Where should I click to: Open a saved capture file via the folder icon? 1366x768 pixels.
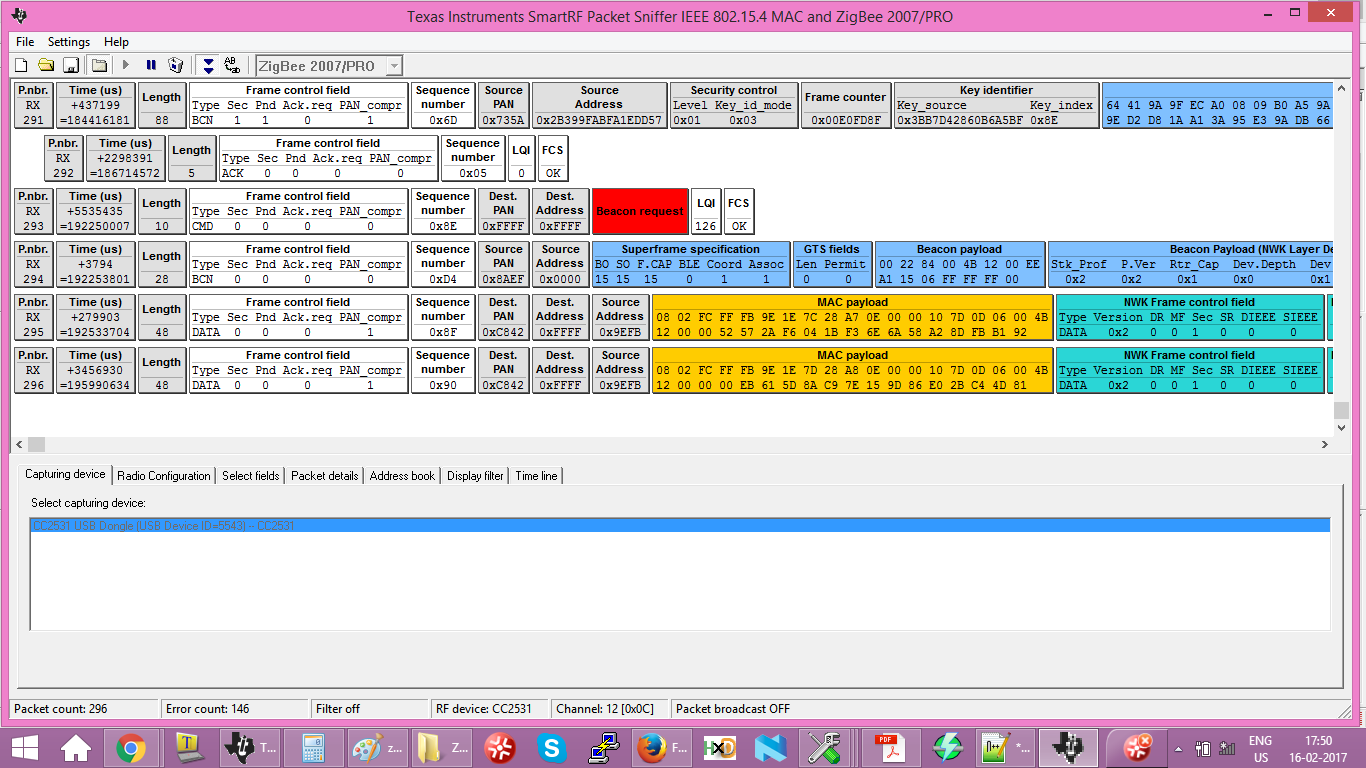click(46, 65)
